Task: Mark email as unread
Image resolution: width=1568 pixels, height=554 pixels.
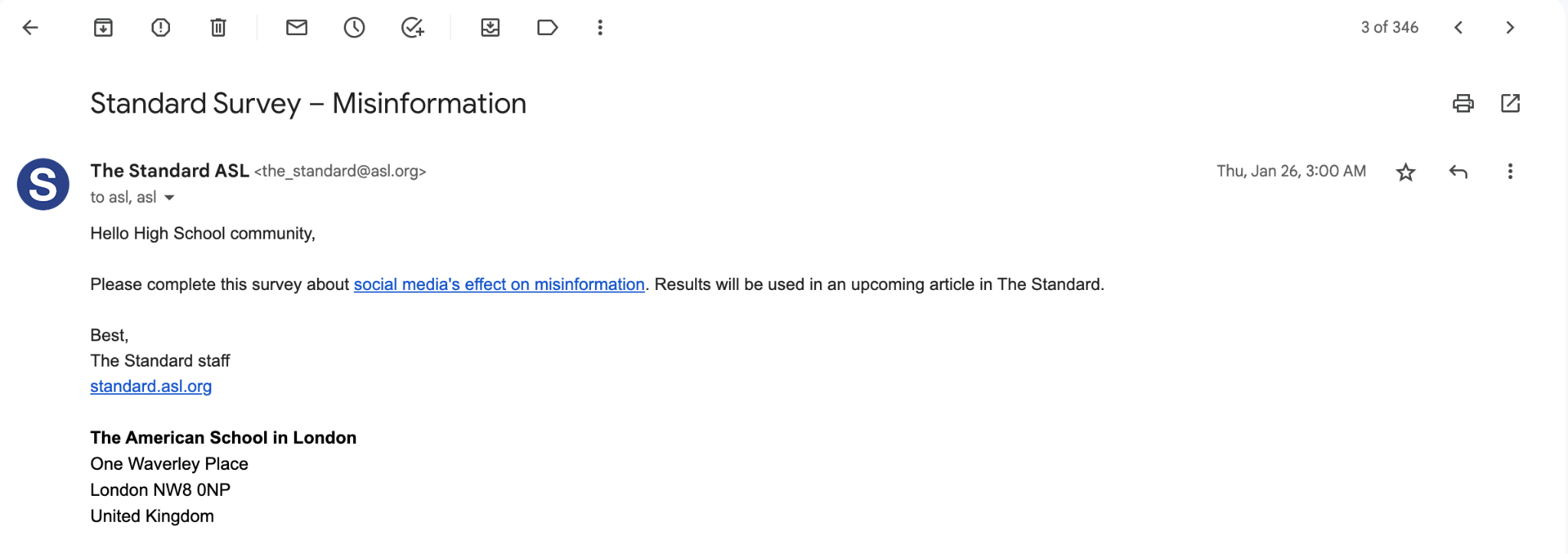Action: click(x=296, y=28)
